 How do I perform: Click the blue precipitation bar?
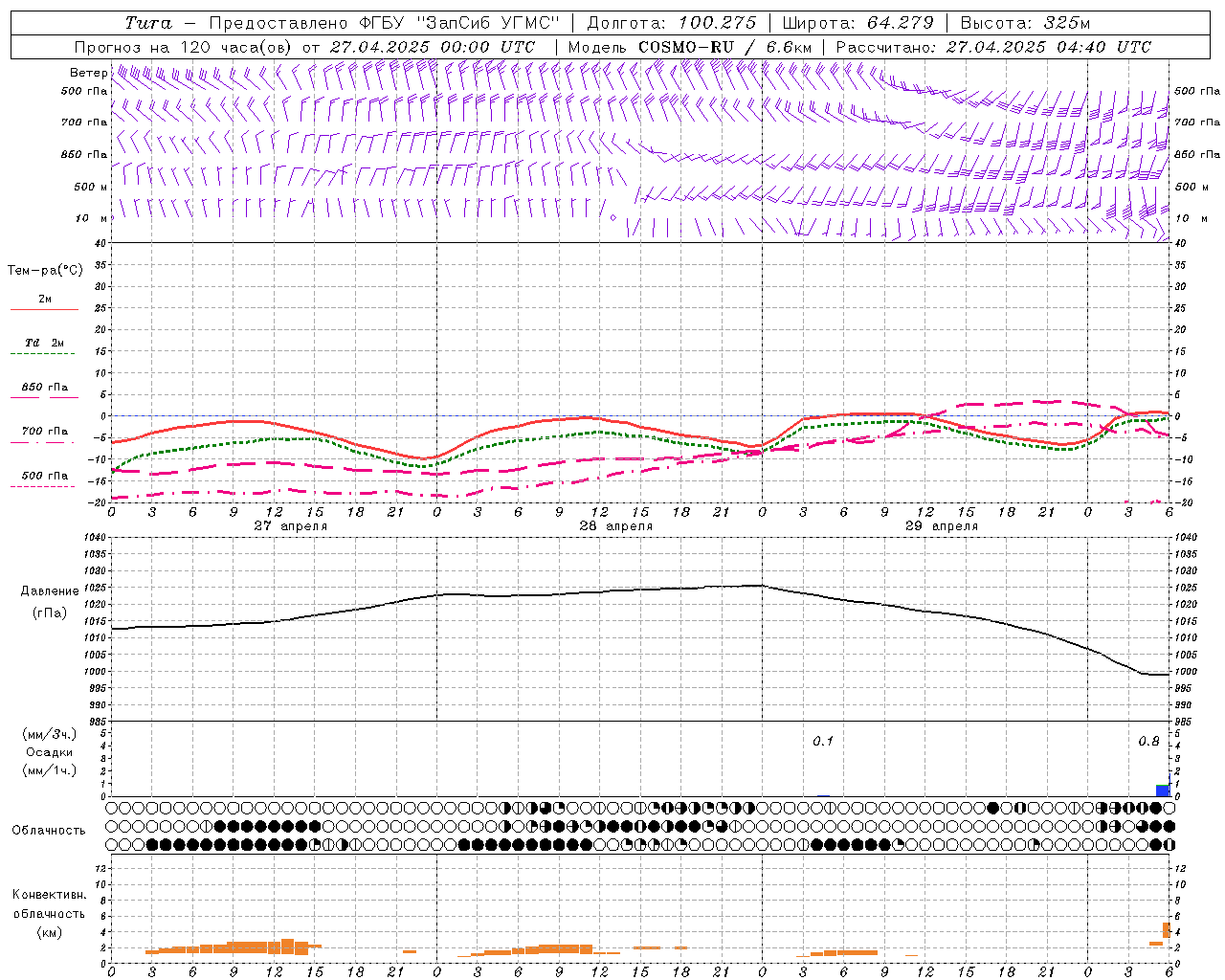click(x=1163, y=791)
